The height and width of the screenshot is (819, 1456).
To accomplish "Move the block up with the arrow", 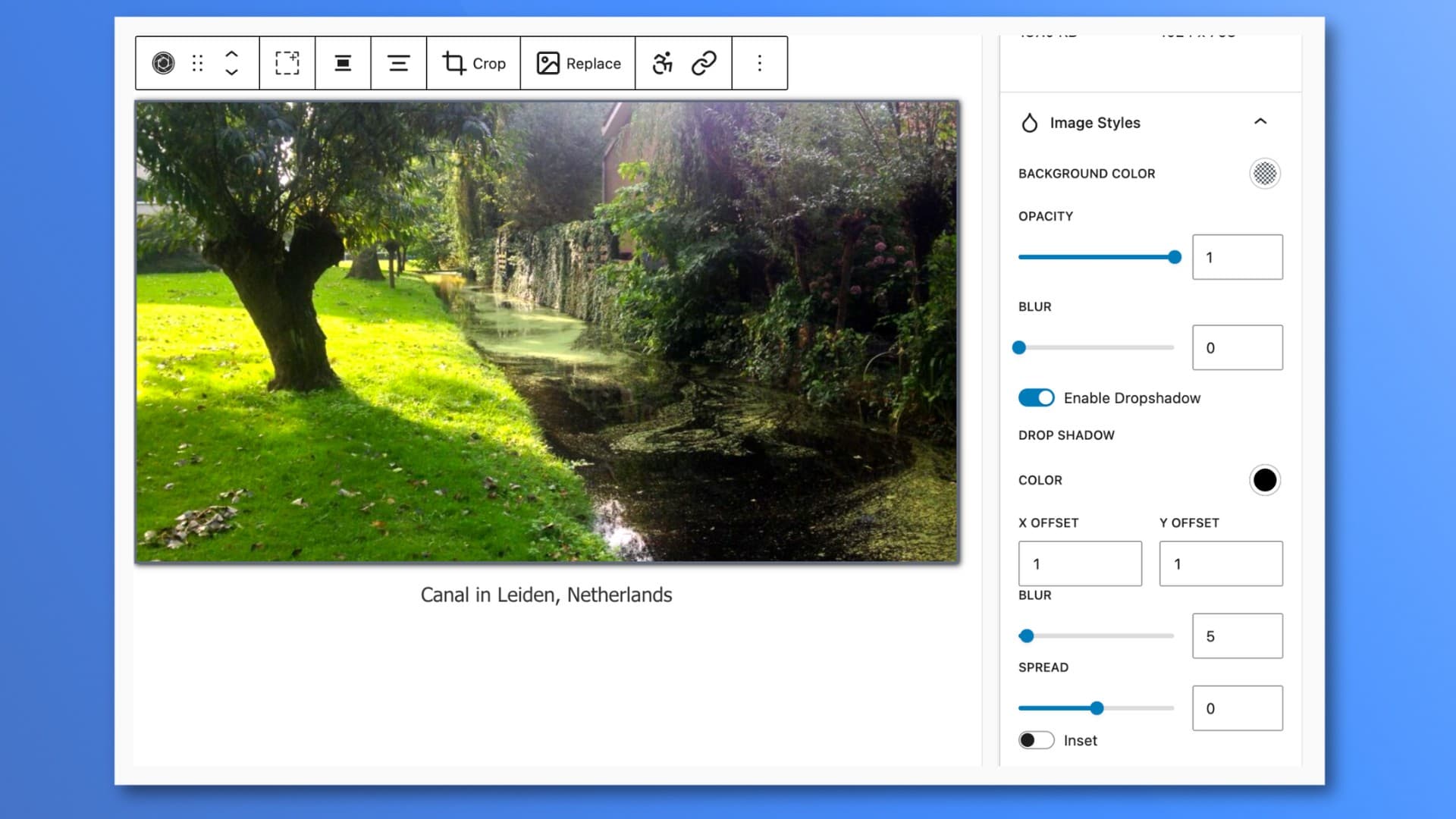I will pyautogui.click(x=231, y=54).
